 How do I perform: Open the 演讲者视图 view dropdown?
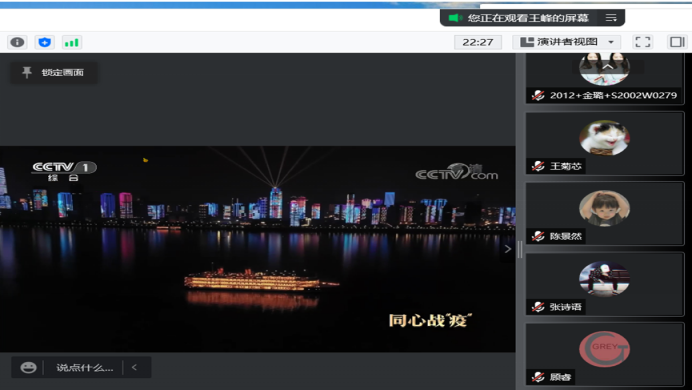(567, 42)
